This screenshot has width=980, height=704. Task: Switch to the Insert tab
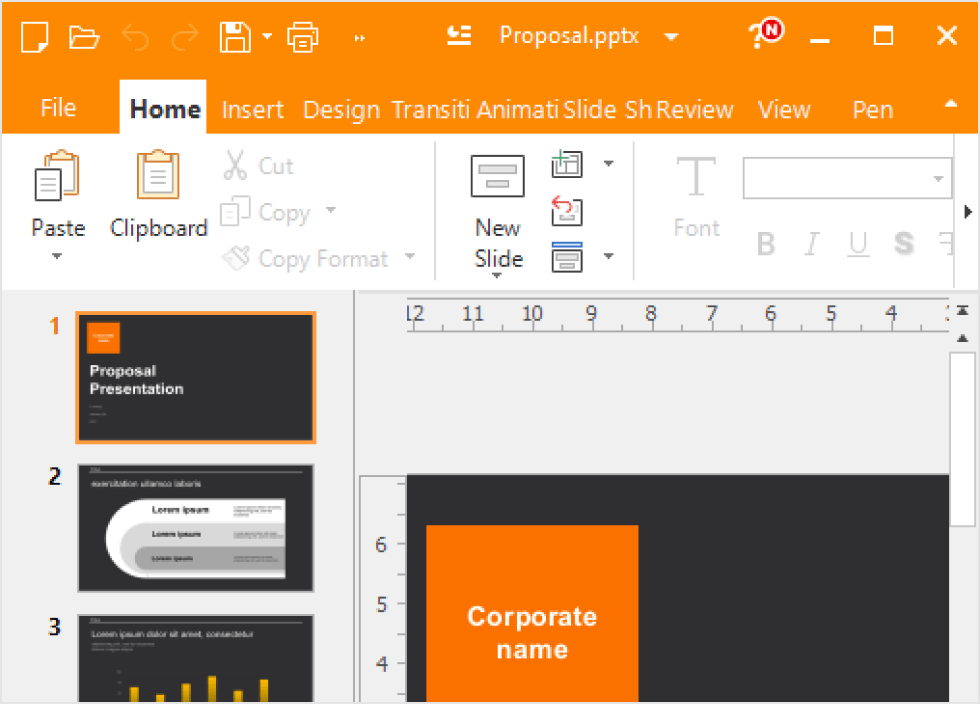point(252,110)
